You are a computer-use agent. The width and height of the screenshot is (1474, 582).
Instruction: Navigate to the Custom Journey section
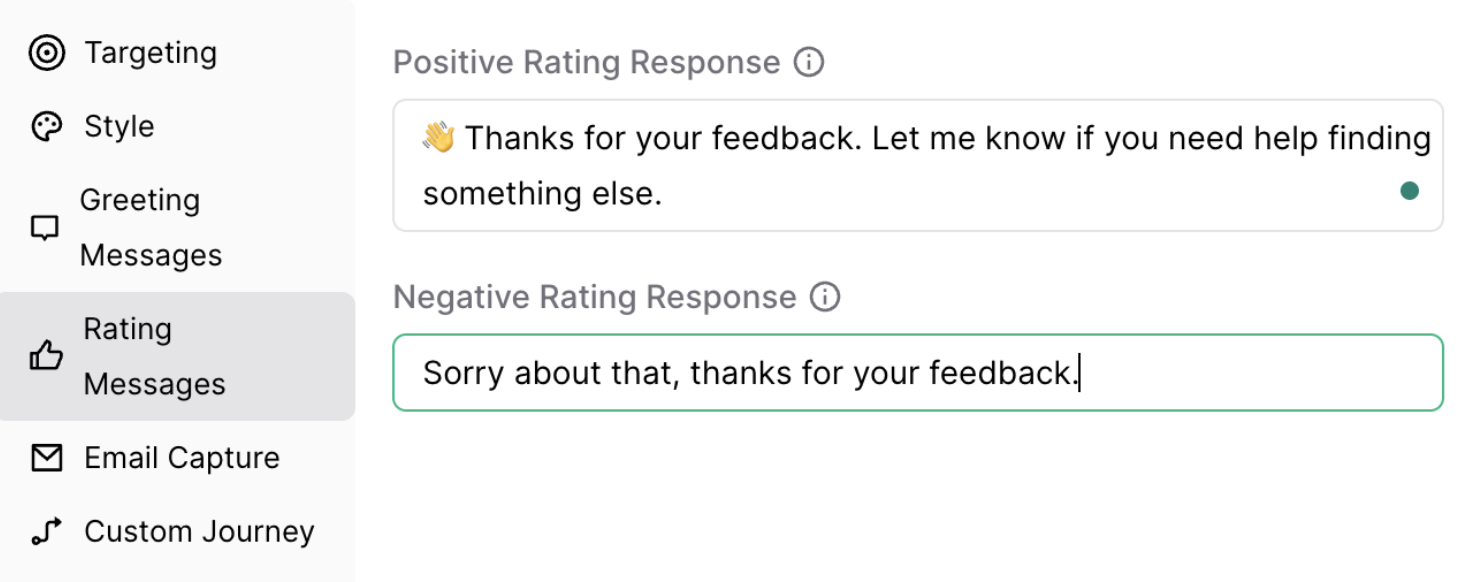[x=199, y=532]
